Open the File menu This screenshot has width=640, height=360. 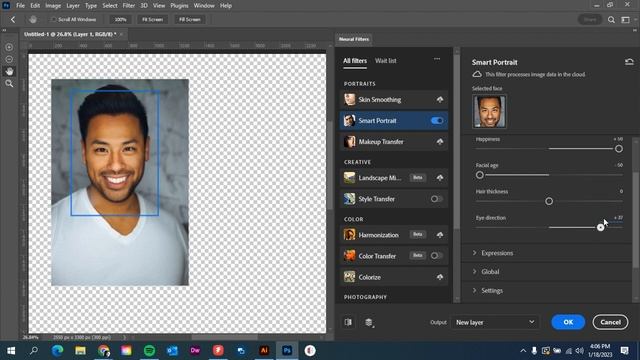pos(20,6)
